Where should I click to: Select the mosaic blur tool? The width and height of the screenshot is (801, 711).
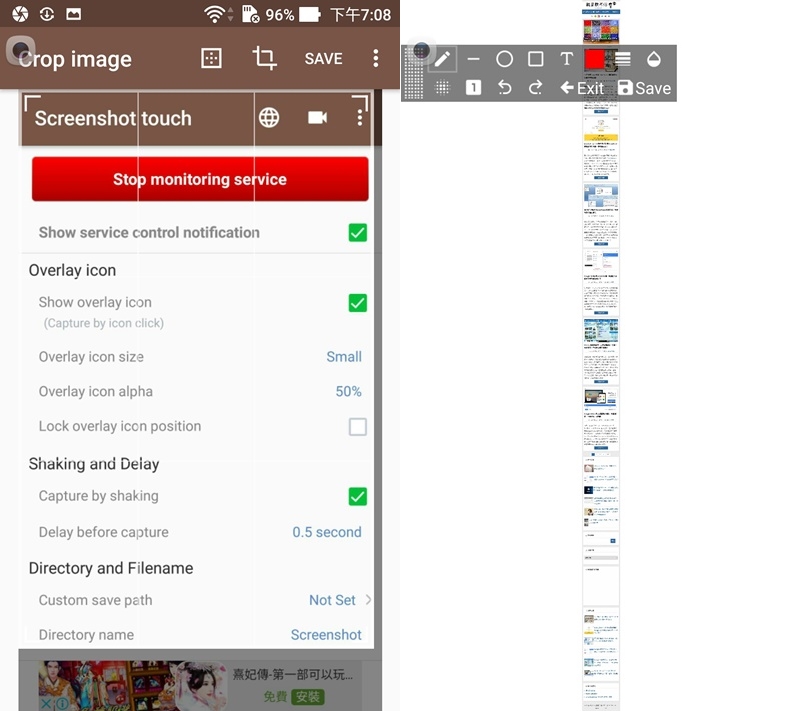(442, 88)
